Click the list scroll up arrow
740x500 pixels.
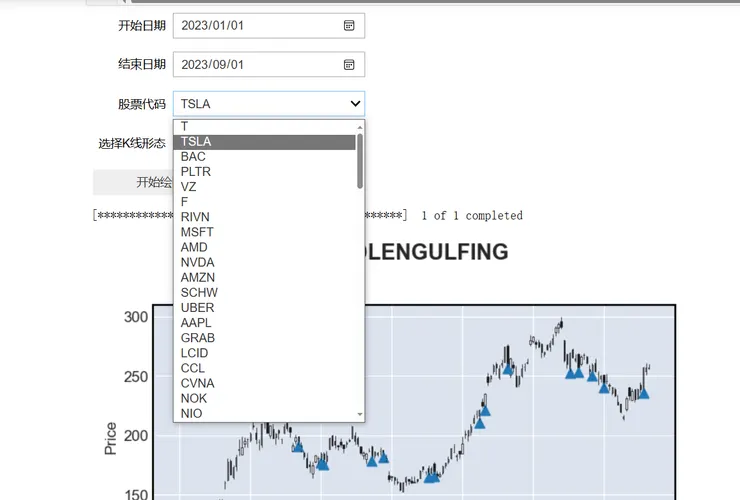tap(360, 127)
